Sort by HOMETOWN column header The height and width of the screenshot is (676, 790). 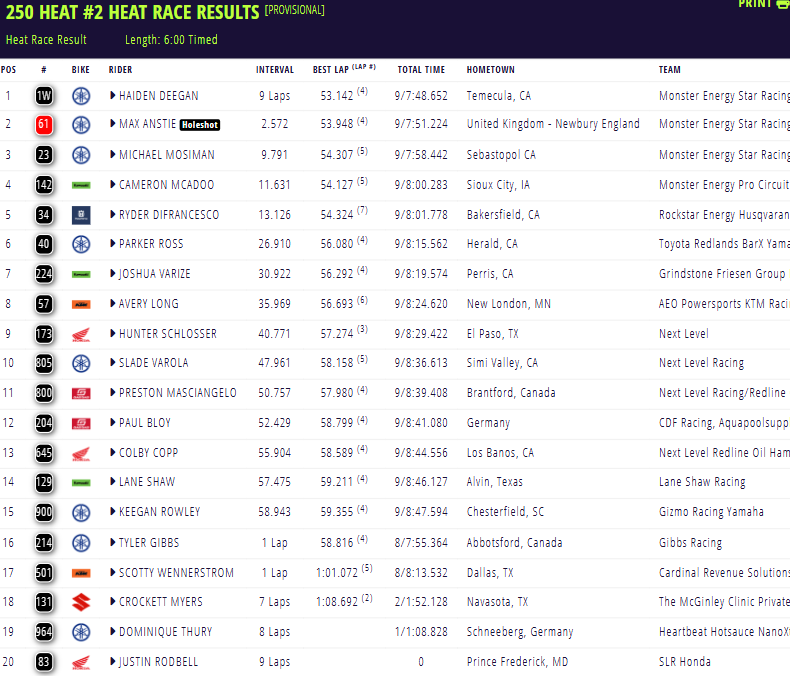(x=491, y=70)
